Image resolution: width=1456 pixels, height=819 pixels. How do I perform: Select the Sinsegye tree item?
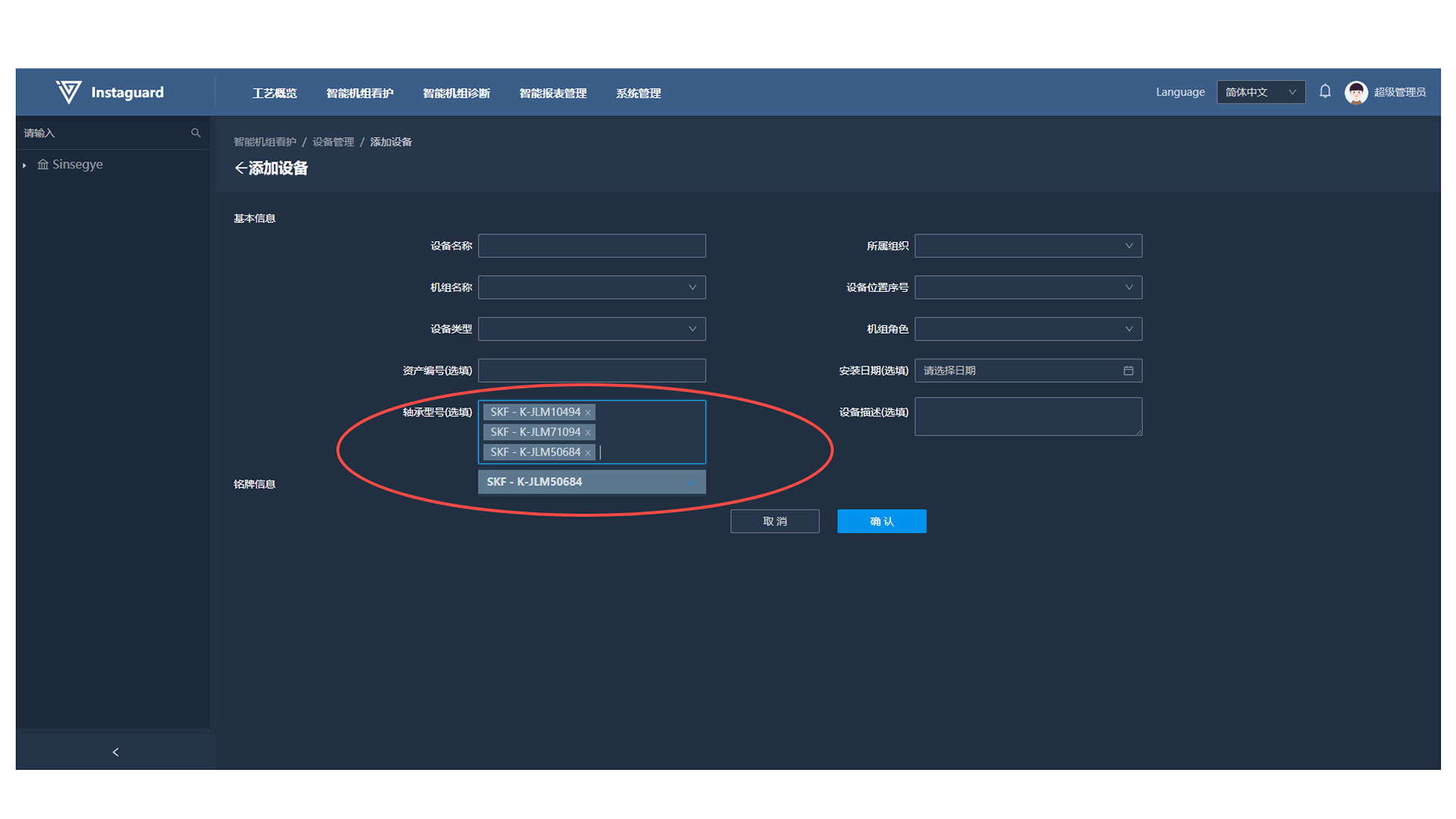[77, 165]
